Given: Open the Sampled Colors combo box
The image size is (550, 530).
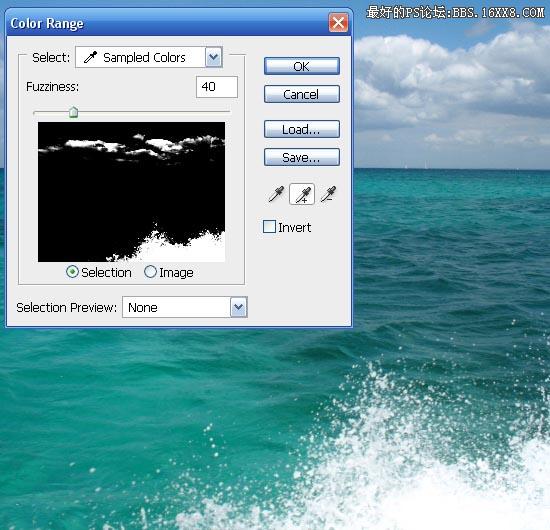Looking at the screenshot, I should [149, 57].
